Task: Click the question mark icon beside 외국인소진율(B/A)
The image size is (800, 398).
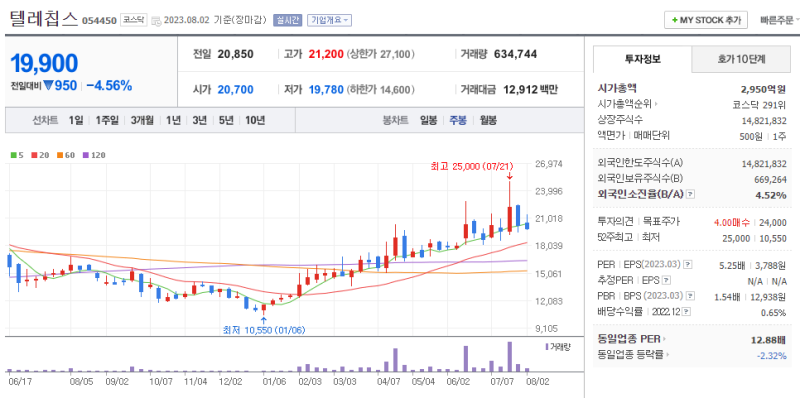Action: click(691, 194)
